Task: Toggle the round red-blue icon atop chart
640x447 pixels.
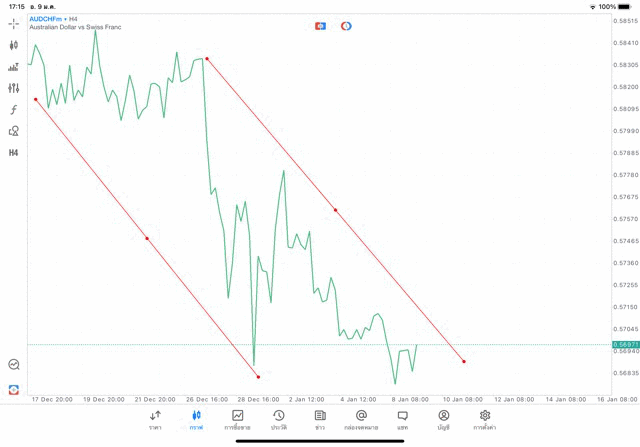Action: pos(346,26)
